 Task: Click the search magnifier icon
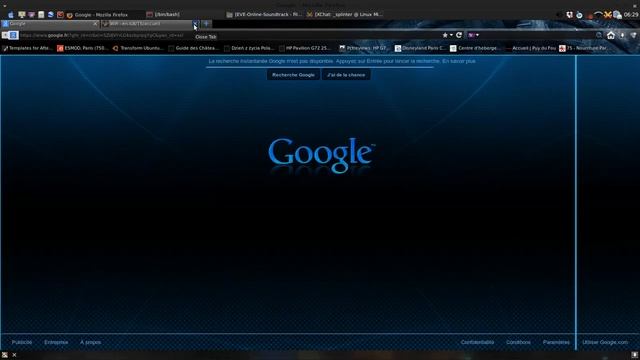(599, 36)
